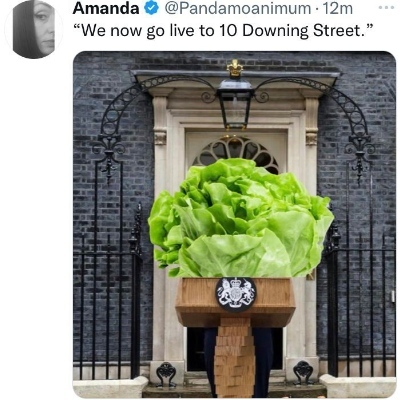Viewport: 400px width, 400px height.
Task: Select the tweet text about Downing Street
Action: (x=222, y=31)
